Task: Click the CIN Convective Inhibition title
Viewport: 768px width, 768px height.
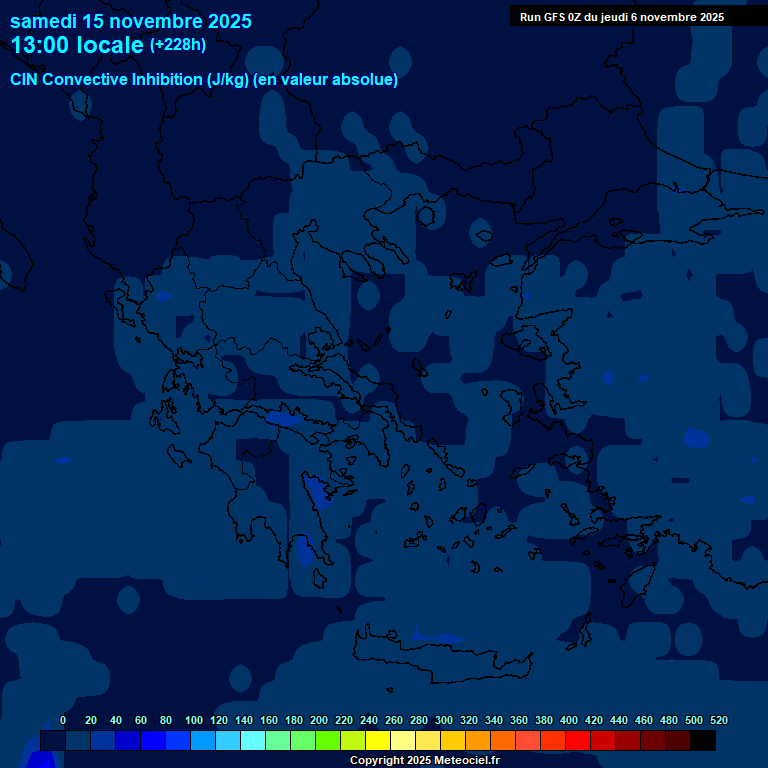Action: pyautogui.click(x=204, y=80)
